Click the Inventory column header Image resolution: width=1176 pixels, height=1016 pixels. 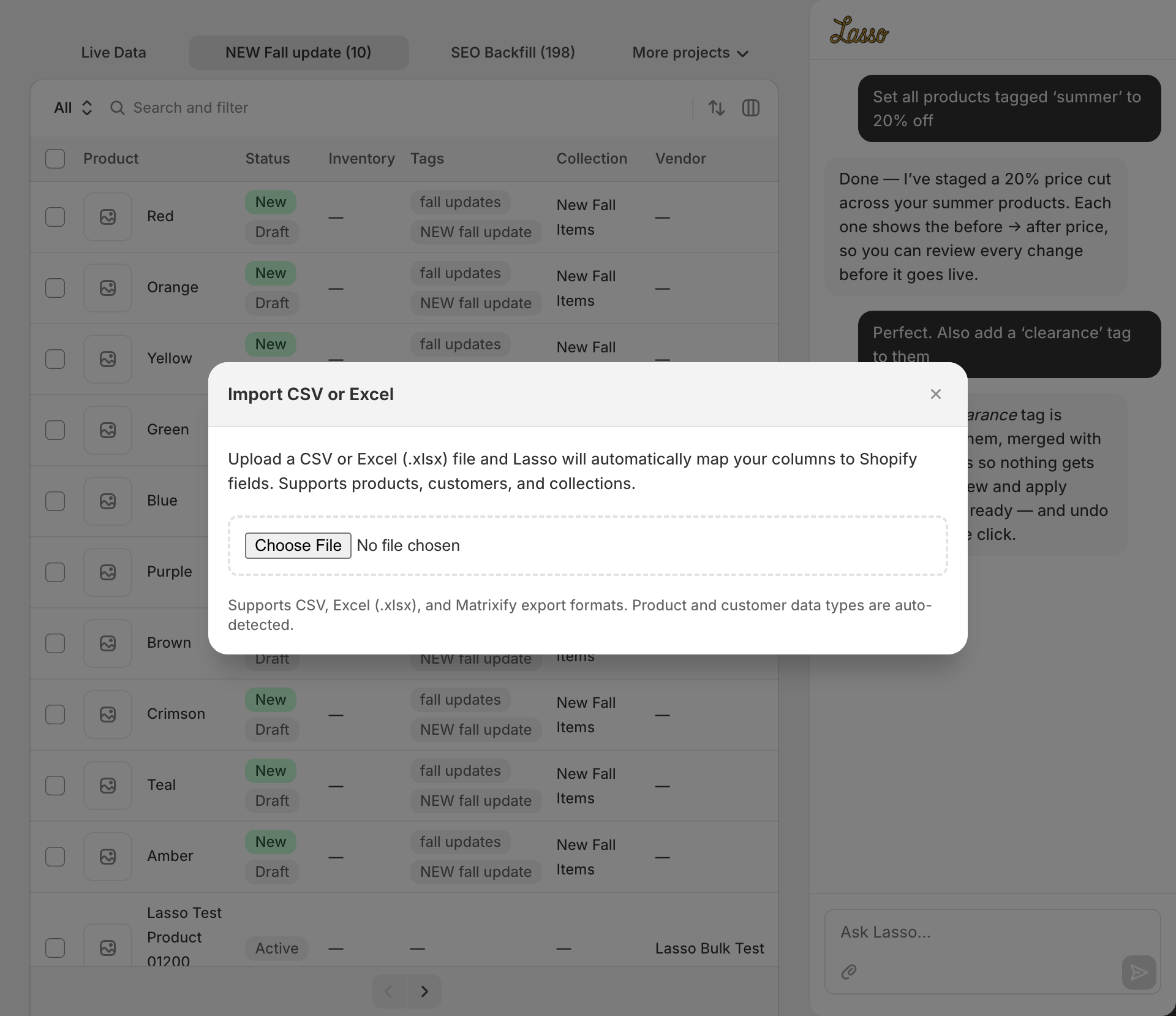click(361, 159)
